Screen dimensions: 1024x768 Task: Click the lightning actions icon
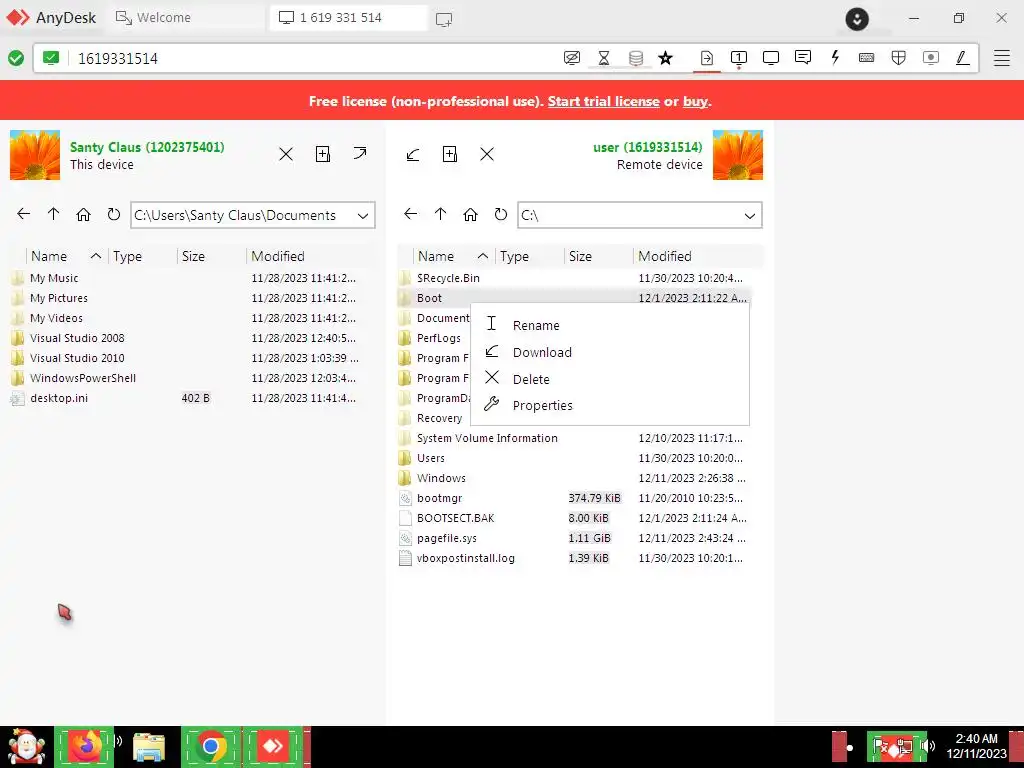coord(835,58)
